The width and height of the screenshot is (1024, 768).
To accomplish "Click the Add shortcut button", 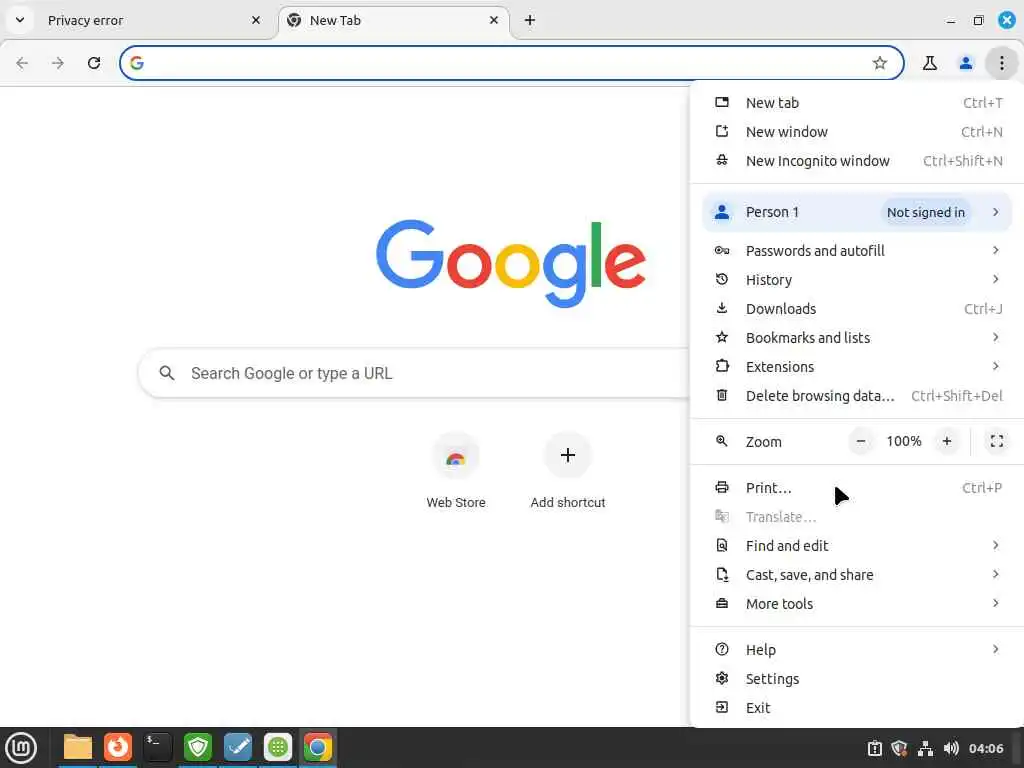I will [568, 472].
